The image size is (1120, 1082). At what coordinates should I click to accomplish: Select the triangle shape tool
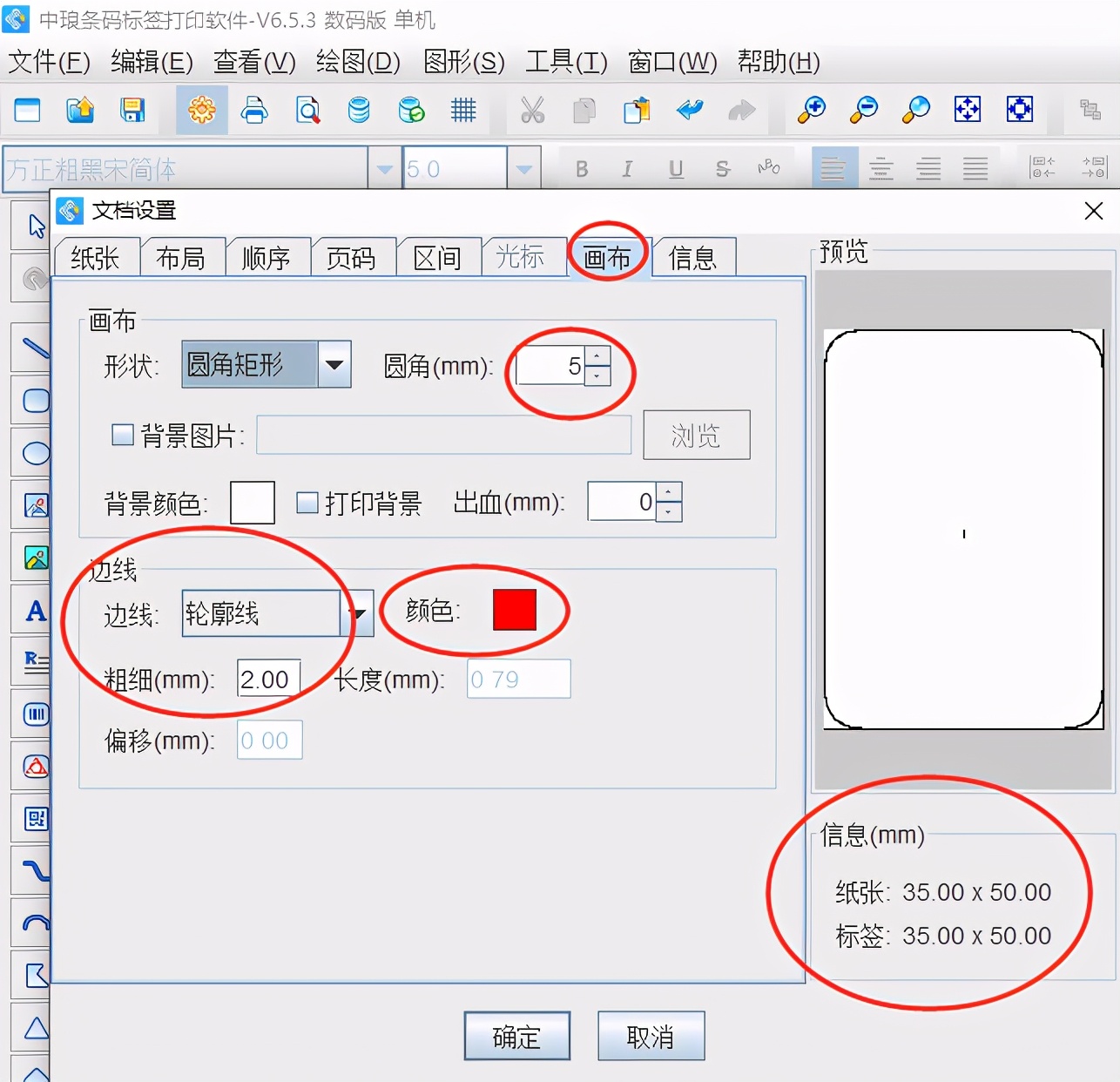36,1029
